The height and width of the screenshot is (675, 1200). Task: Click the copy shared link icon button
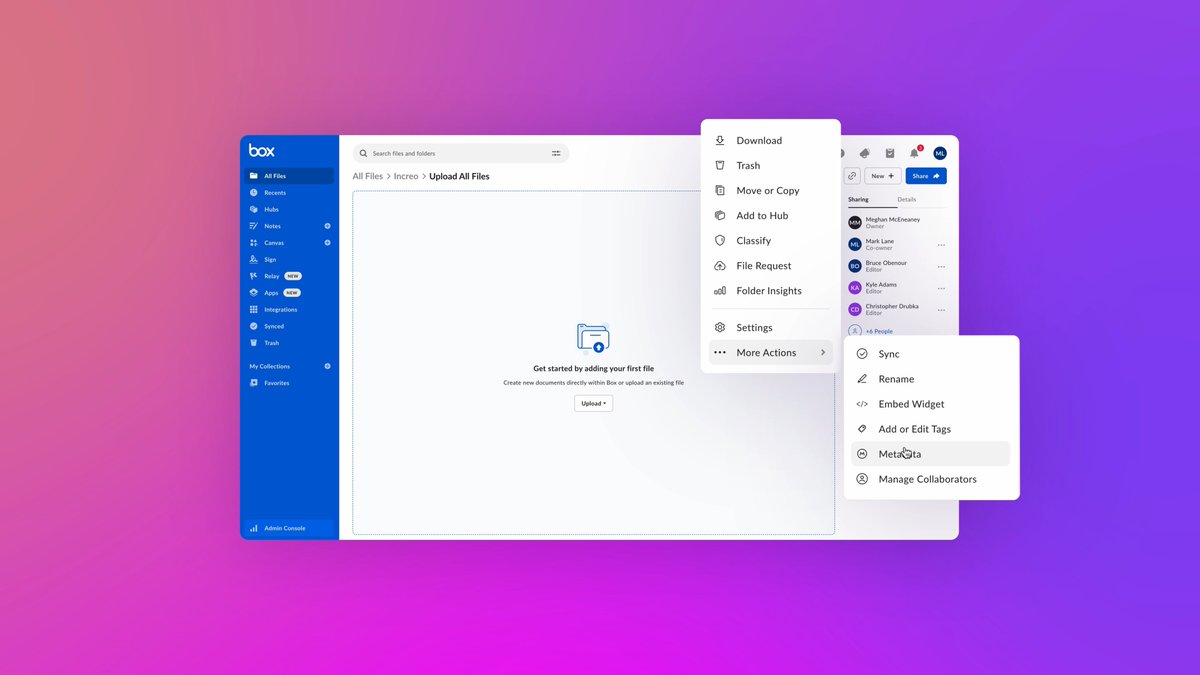coord(852,176)
